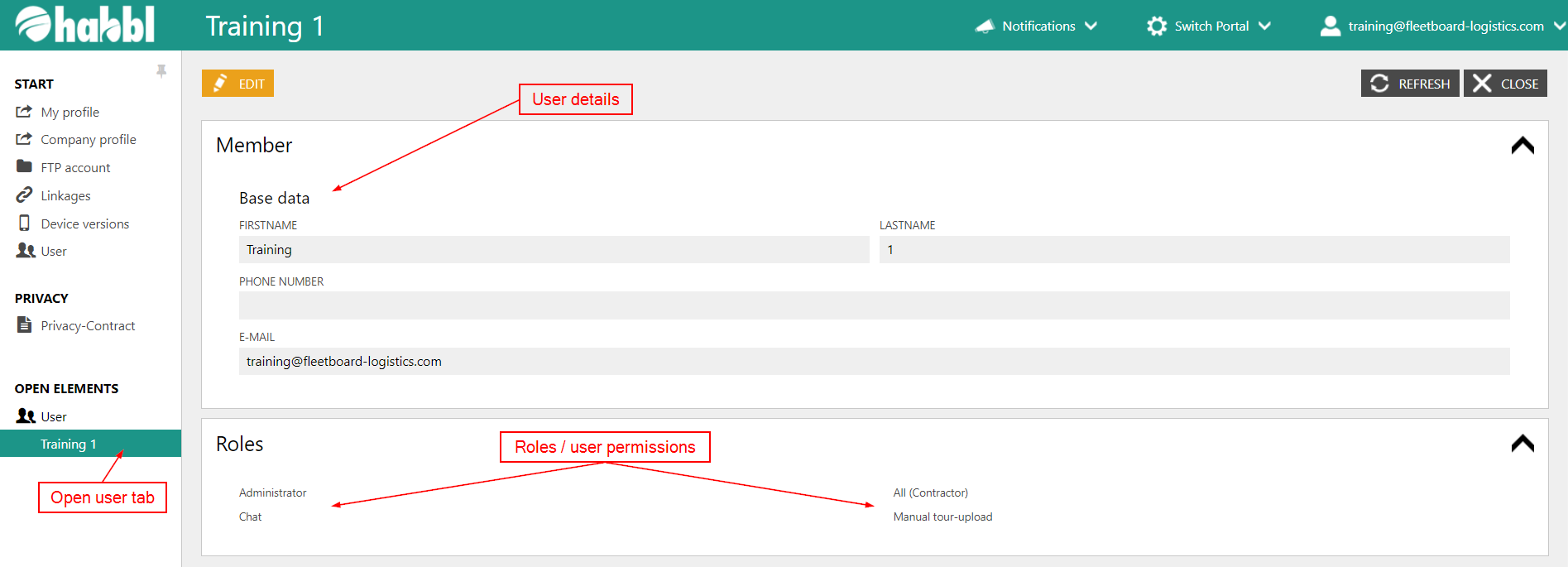
Task: Click the REFRESH button
Action: 1410,84
